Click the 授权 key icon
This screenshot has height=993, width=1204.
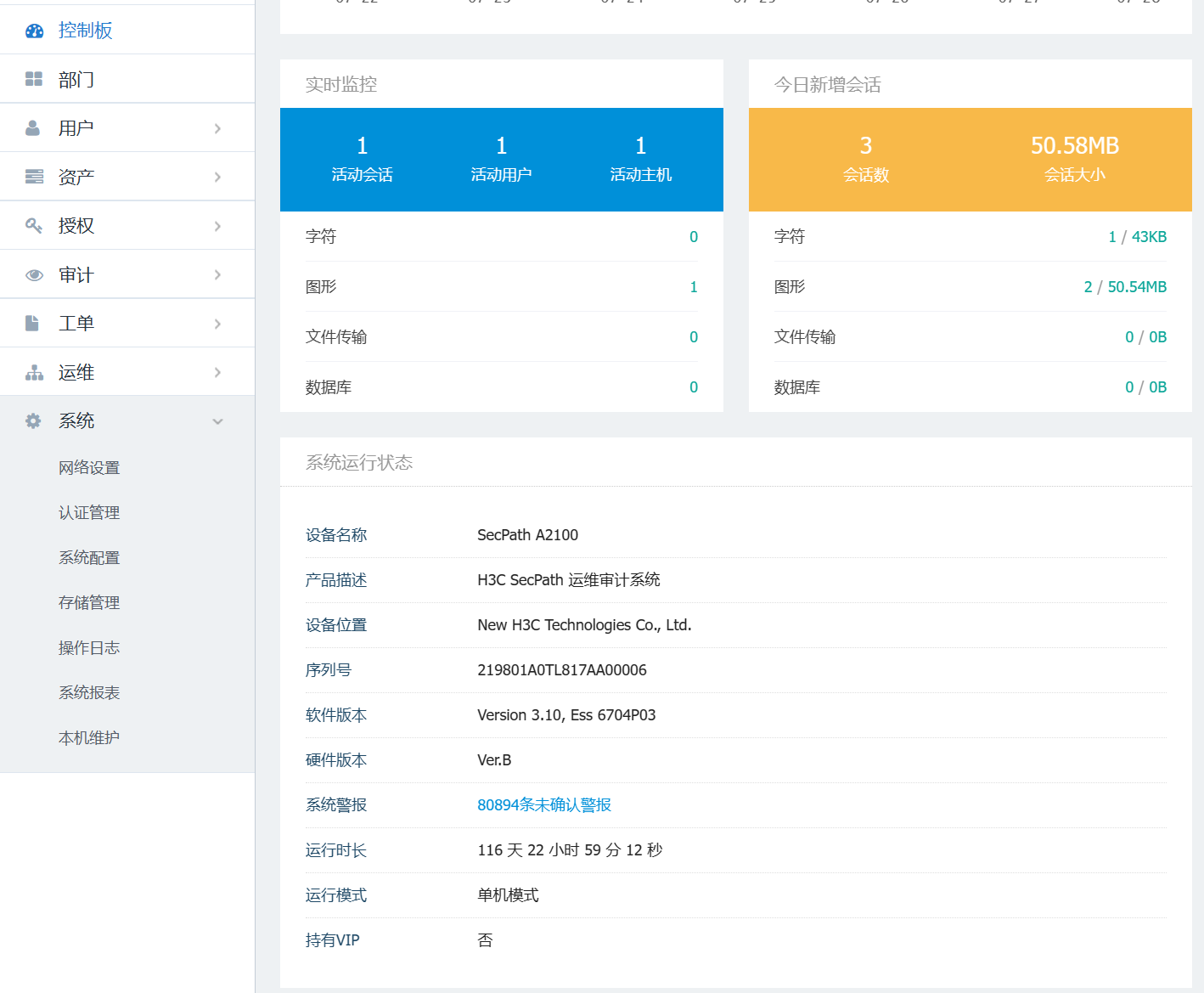pyautogui.click(x=34, y=225)
